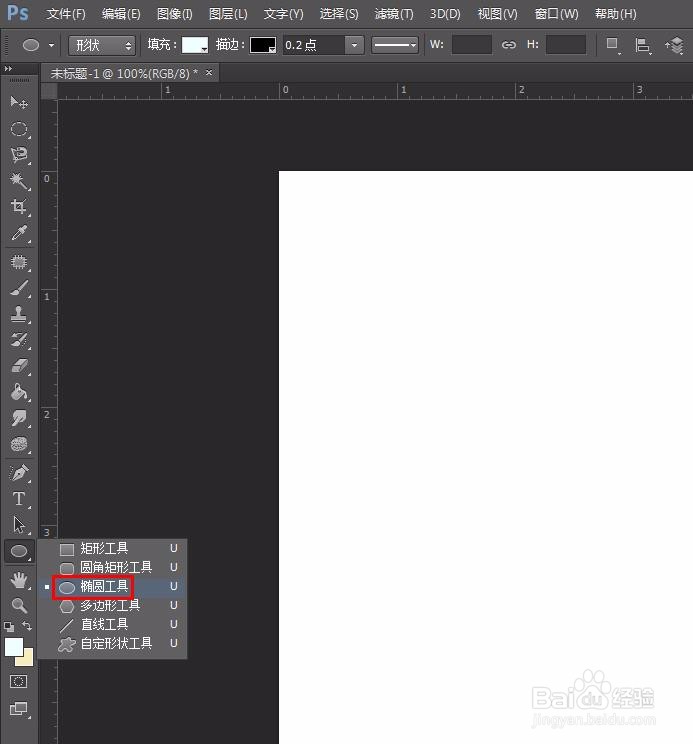
Task: Choose 自定形状工具 from the flyout
Action: pyautogui.click(x=112, y=643)
